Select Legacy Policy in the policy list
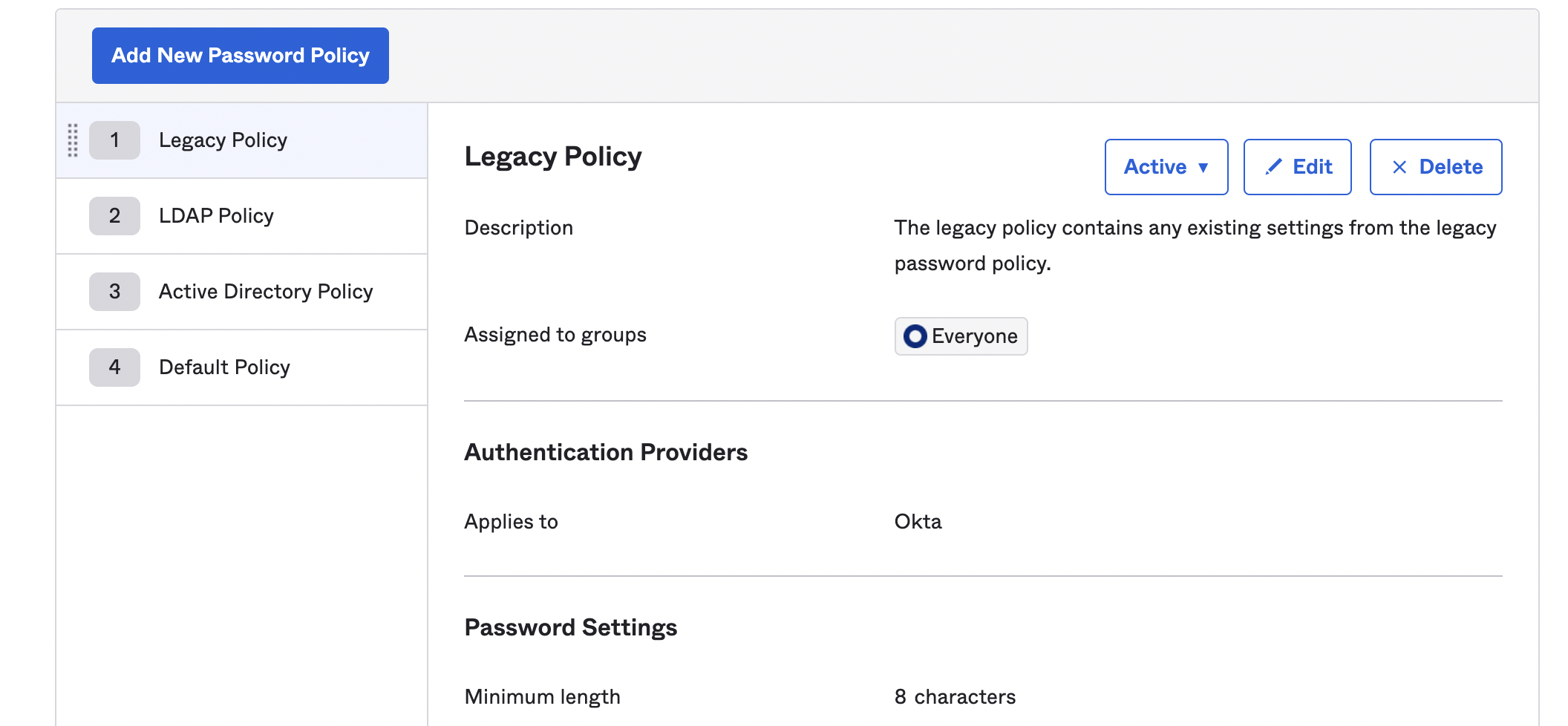1568x726 pixels. 223,140
